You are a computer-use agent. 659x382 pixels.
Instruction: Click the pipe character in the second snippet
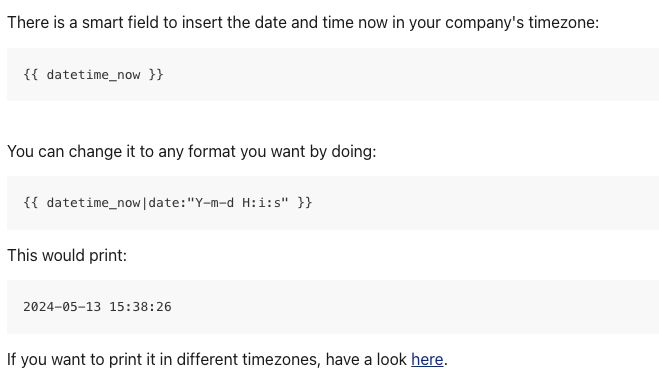tap(145, 203)
